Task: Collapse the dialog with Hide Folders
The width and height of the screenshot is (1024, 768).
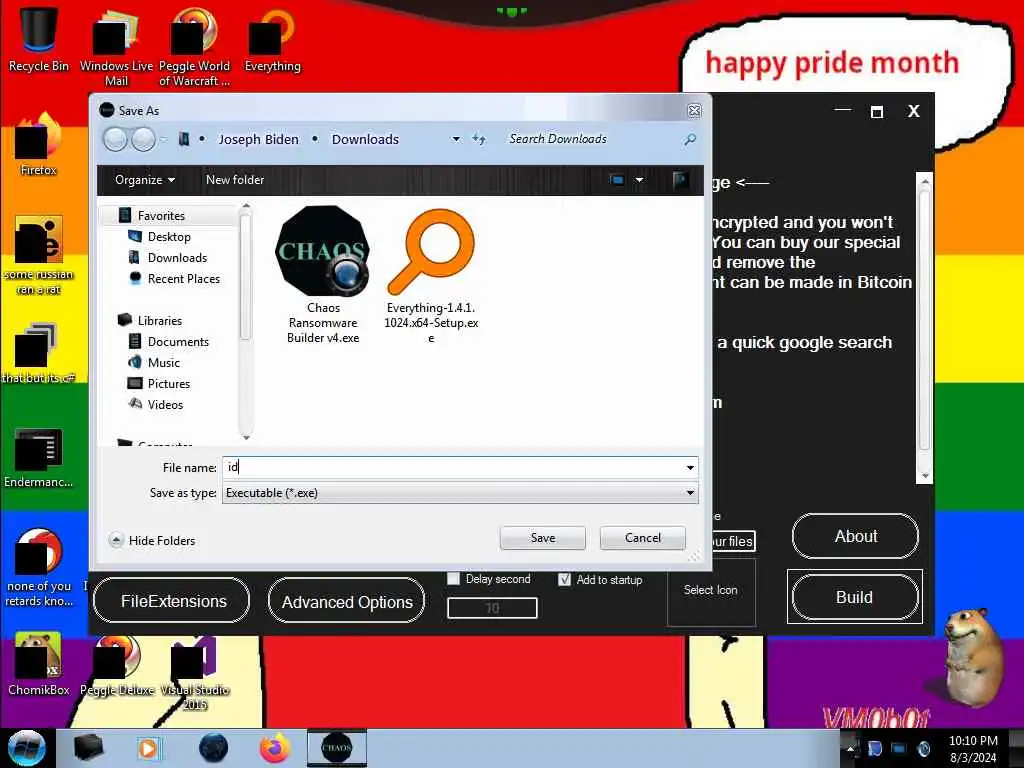Action: point(153,540)
